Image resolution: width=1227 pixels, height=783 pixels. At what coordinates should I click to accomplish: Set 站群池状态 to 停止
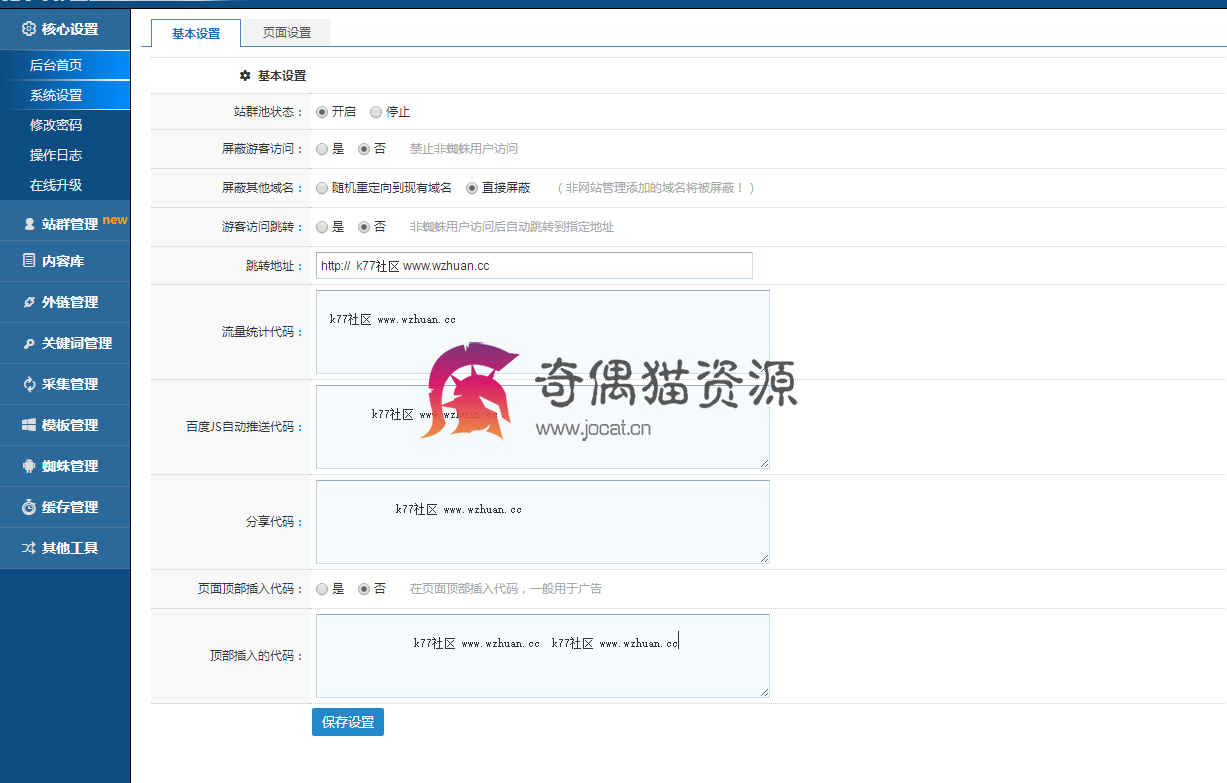(376, 112)
